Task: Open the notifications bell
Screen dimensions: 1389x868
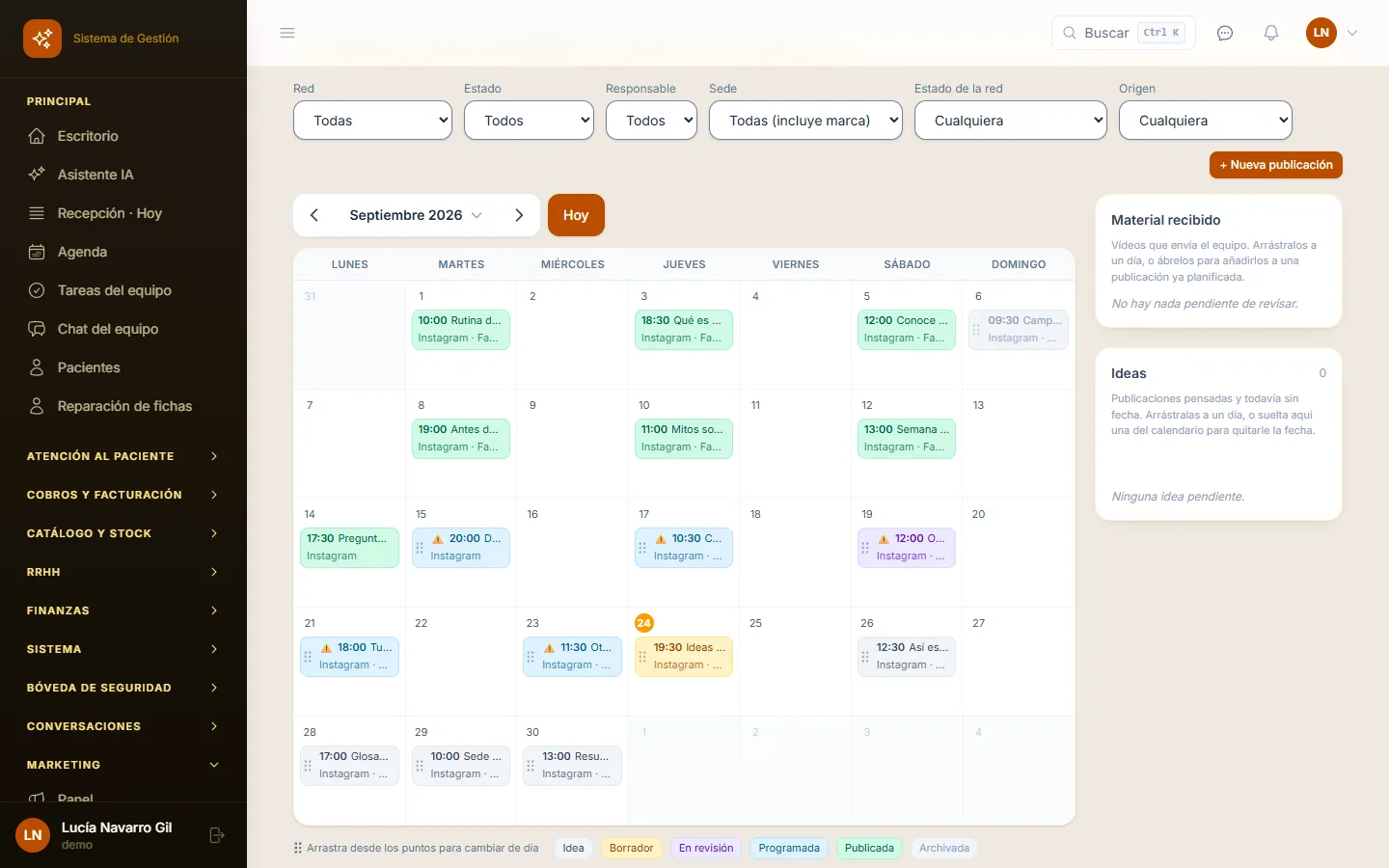Action: (x=1271, y=33)
